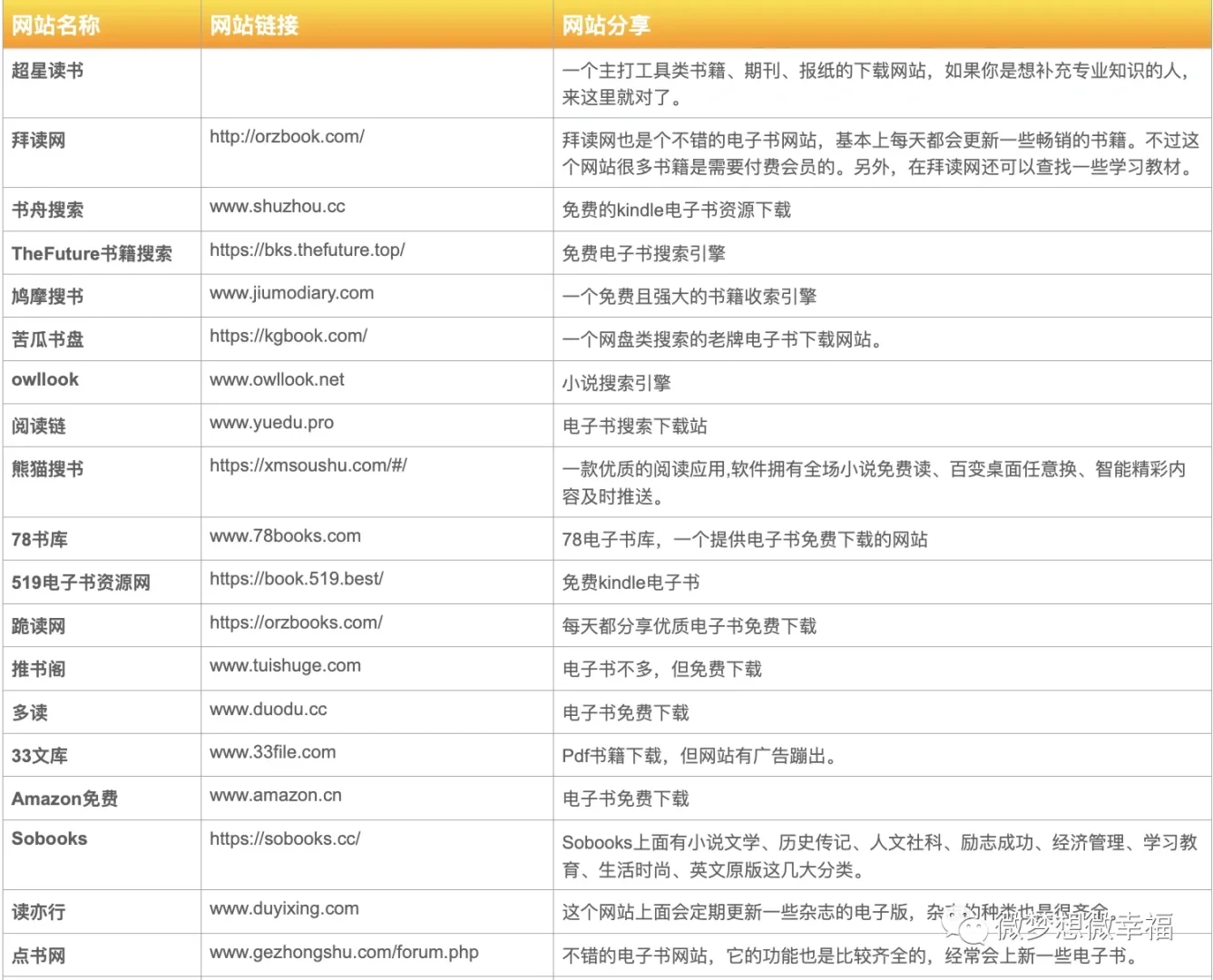Click the 小说搜索引擎 description
1213x980 pixels.
[x=616, y=383]
